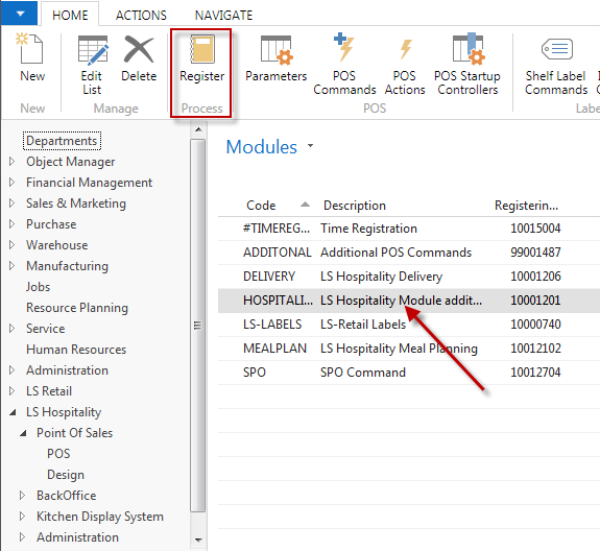This screenshot has height=551, width=600.
Task: Click registering value 99001487
Action: [535, 253]
